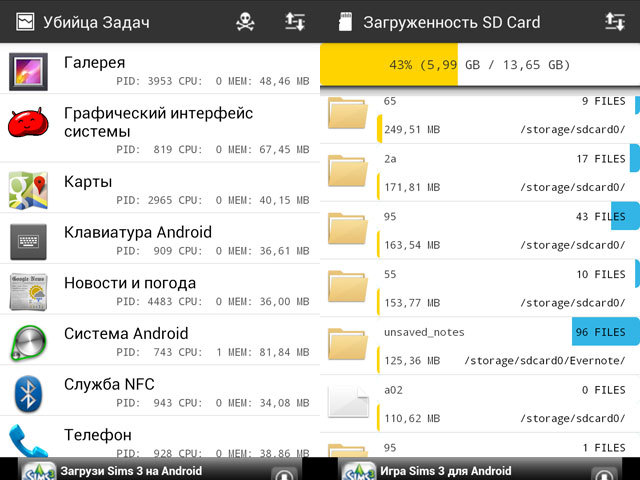Tap the 2a folder name
The width and height of the screenshot is (640, 480).
click(390, 159)
